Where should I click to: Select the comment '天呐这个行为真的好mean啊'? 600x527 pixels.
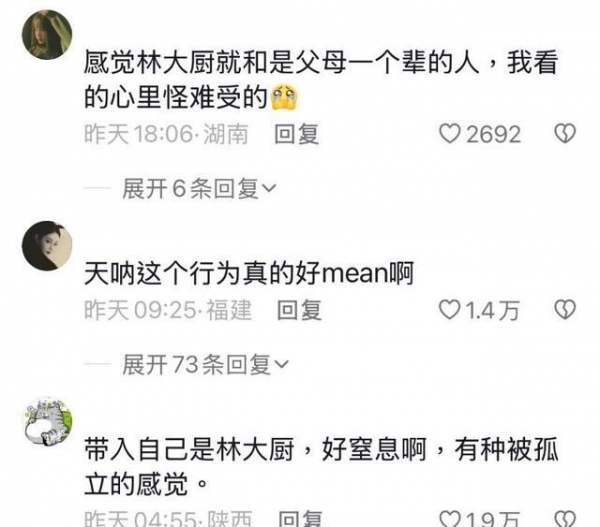pos(249,273)
